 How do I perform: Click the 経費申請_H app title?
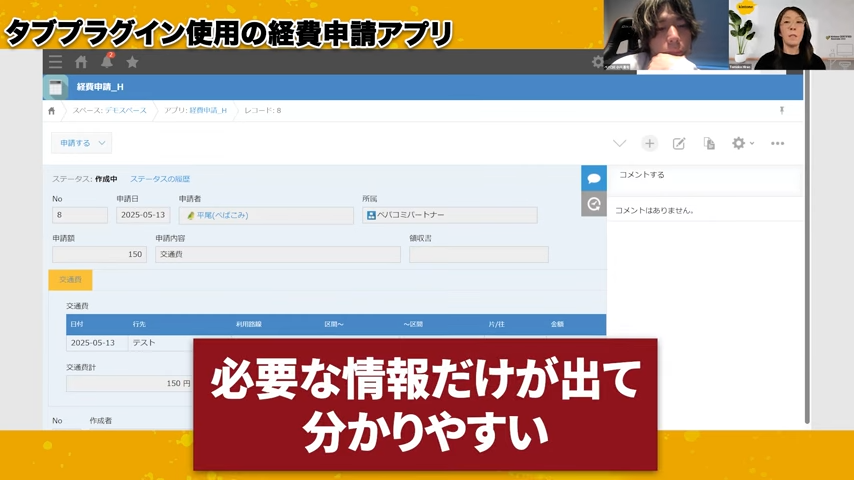coord(100,87)
